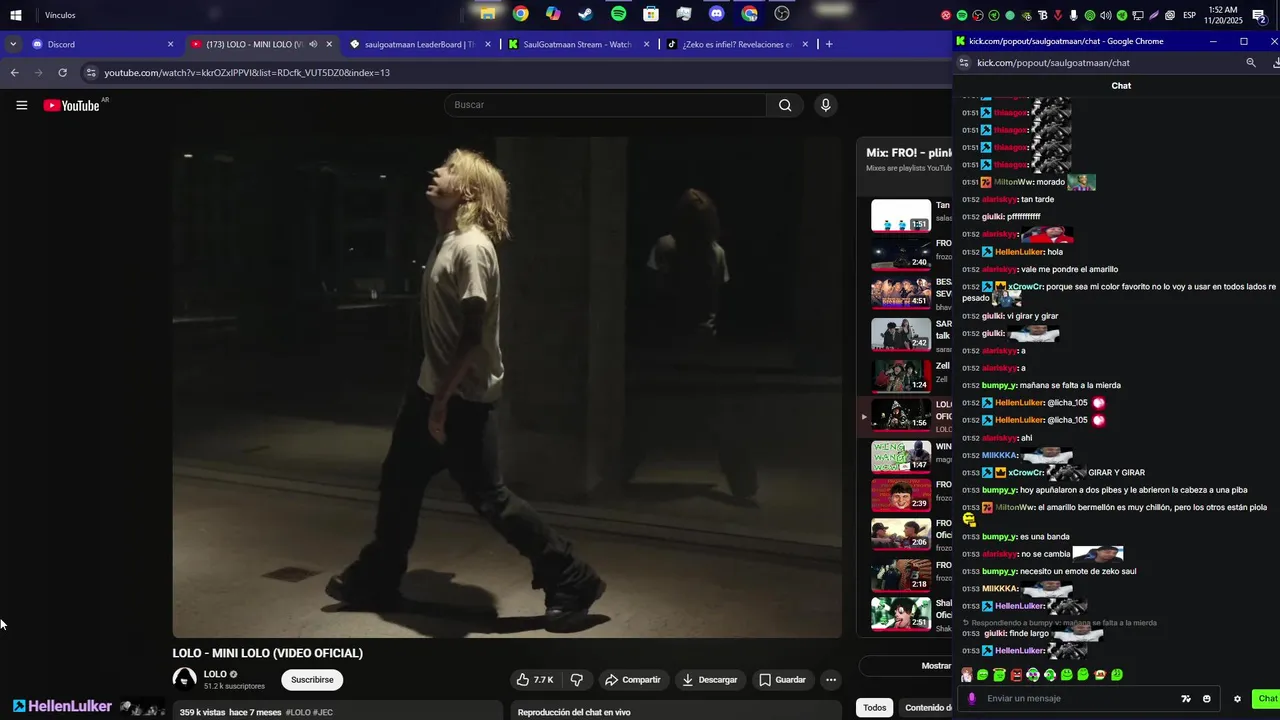Click Mostrar button under the playlist
Image resolution: width=1280 pixels, height=720 pixels.
point(906,666)
